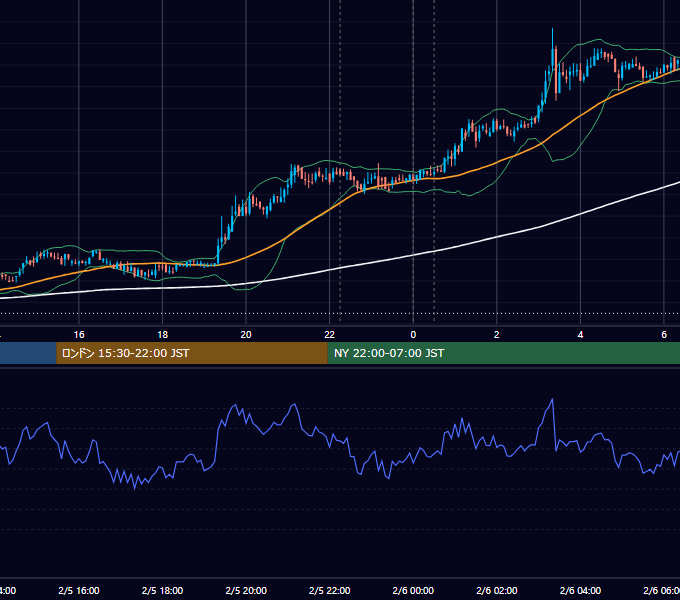This screenshot has height=600, width=680.
Task: Click the 2/6 04:00 label on lower axis
Action: click(580, 590)
